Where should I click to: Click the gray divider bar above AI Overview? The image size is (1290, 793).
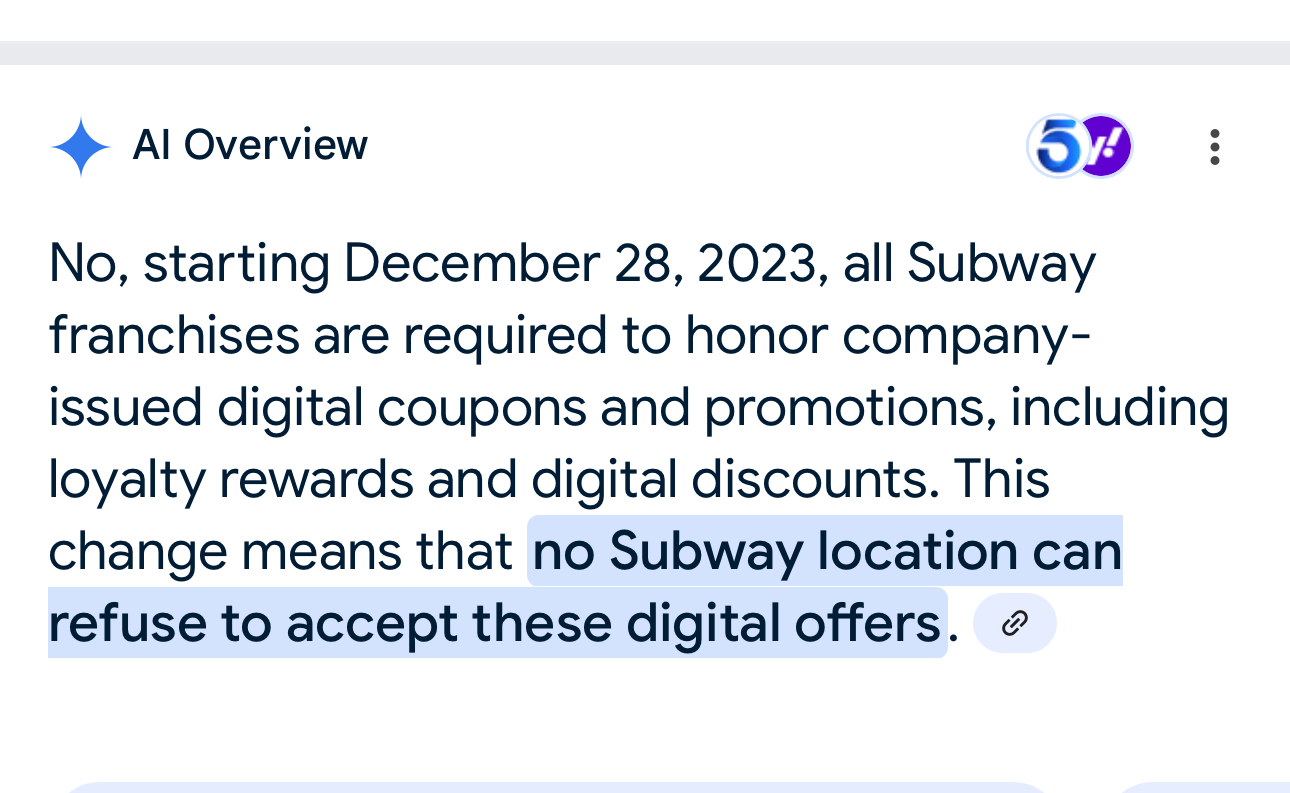(x=645, y=53)
